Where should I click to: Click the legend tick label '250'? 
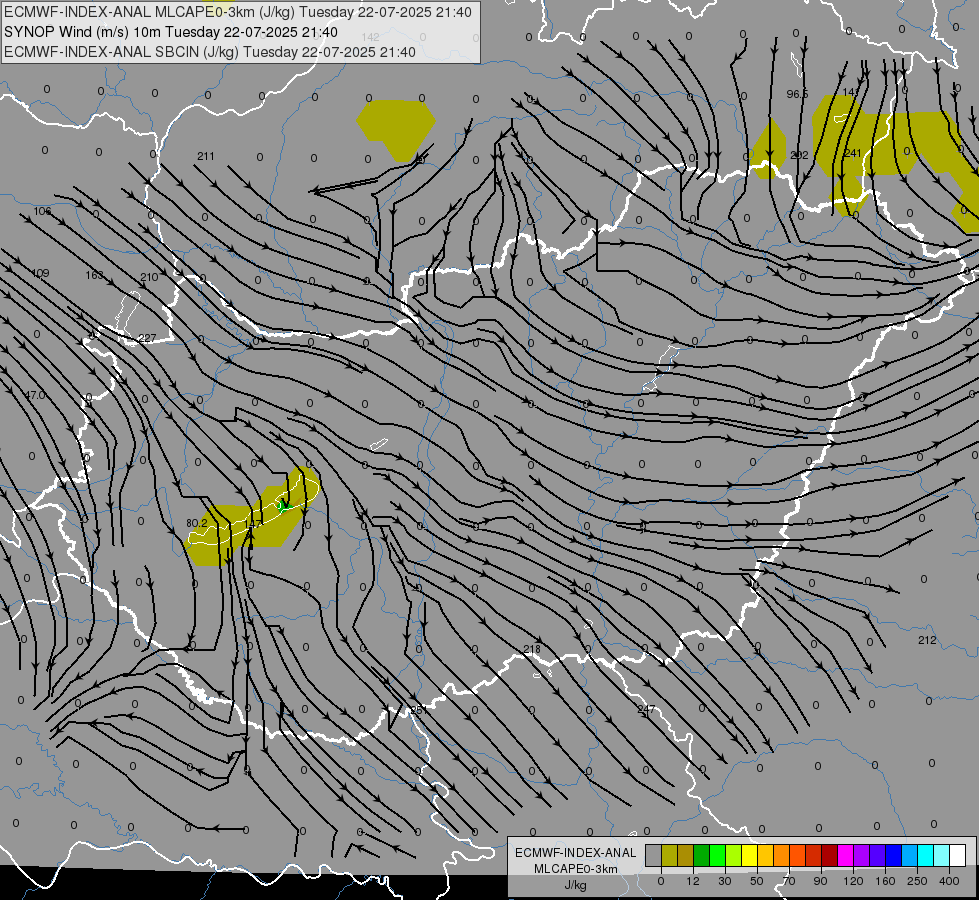click(x=917, y=881)
